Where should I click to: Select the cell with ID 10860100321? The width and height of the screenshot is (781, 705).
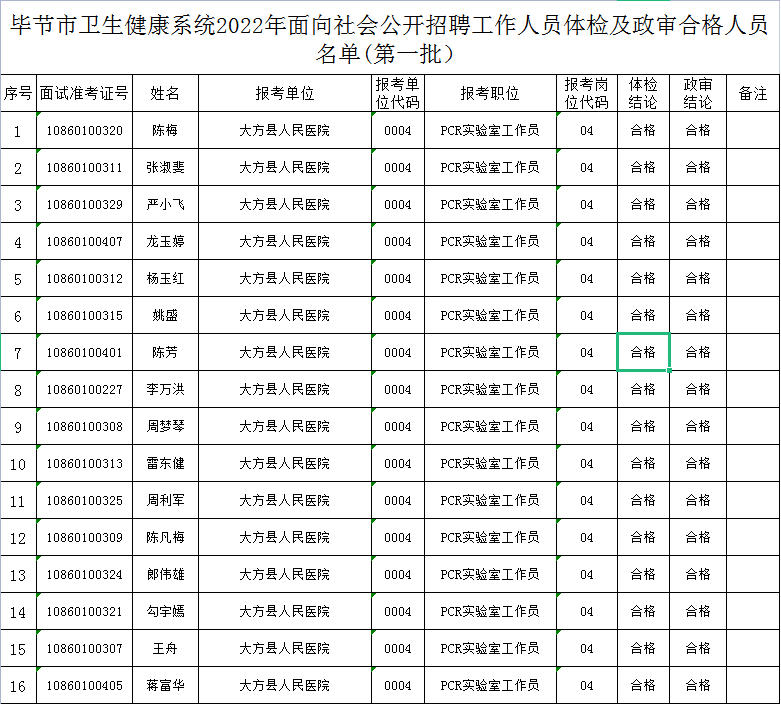[84, 611]
